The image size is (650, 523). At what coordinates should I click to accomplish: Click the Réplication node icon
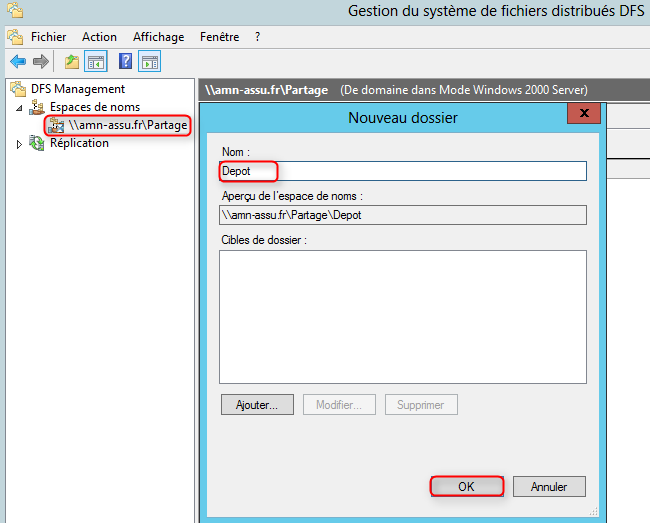38,143
